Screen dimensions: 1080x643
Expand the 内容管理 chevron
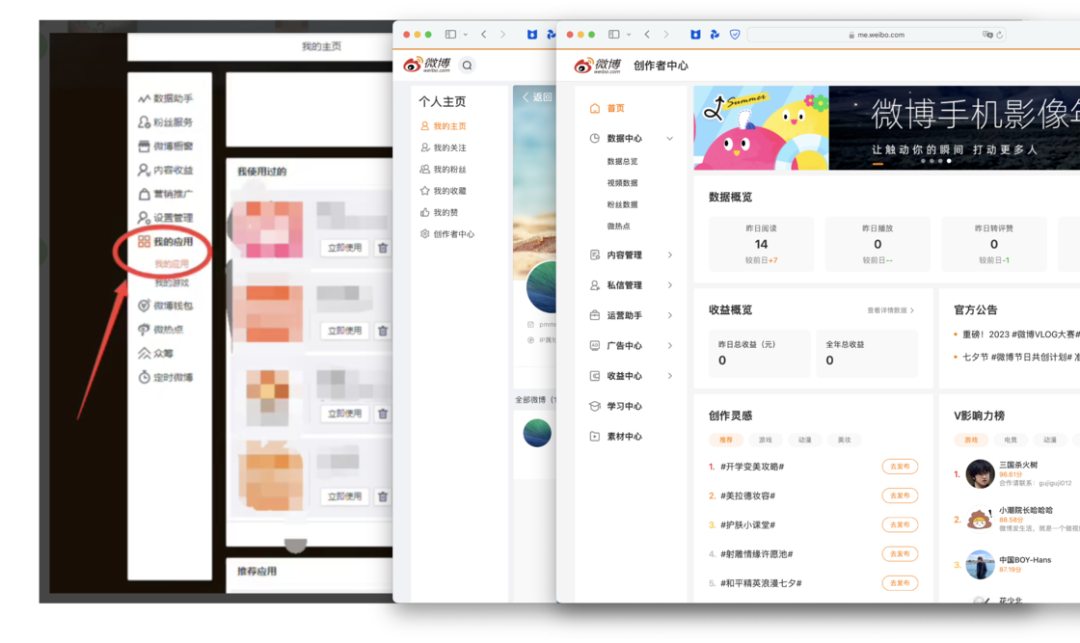669,255
